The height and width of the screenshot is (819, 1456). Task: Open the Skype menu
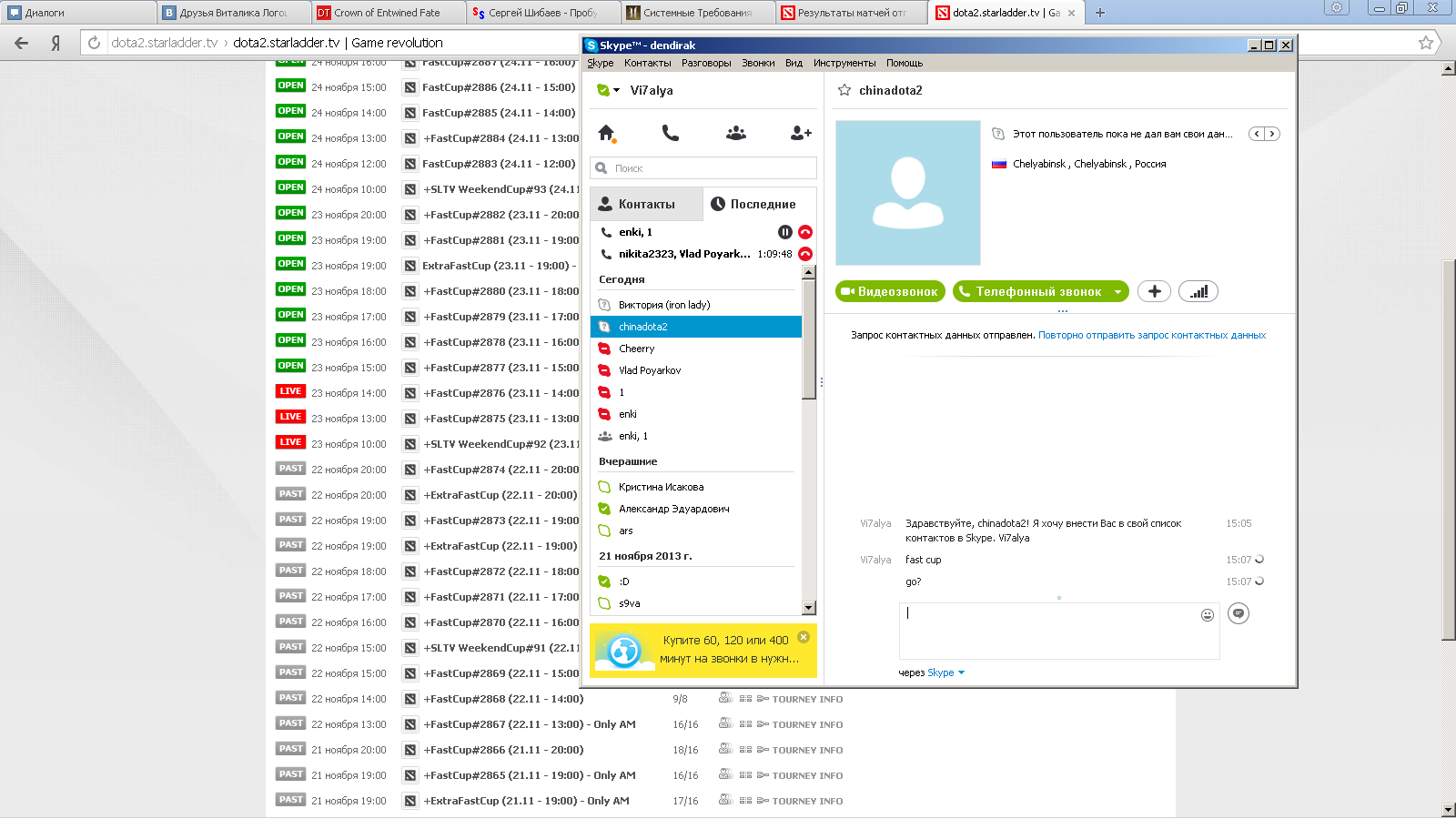600,63
